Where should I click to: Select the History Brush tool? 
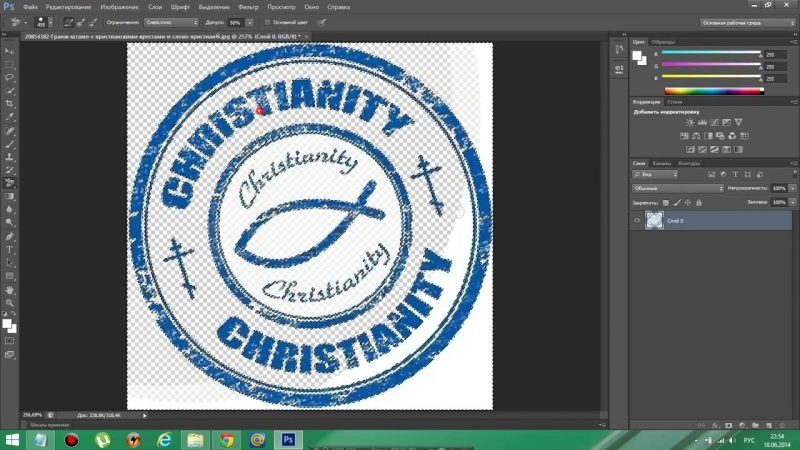10,170
